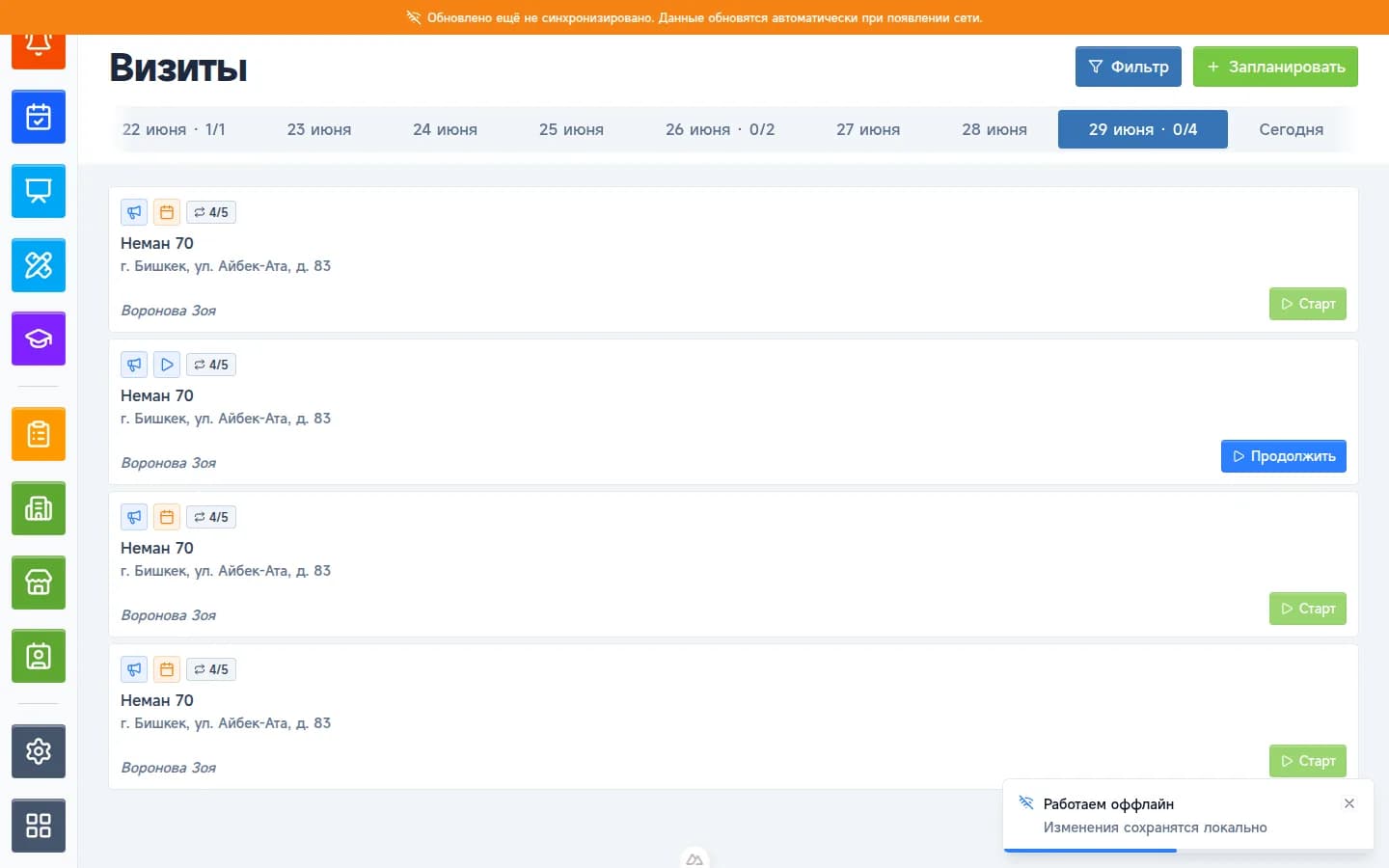
Task: Click the Визиты page heading
Action: tap(177, 68)
